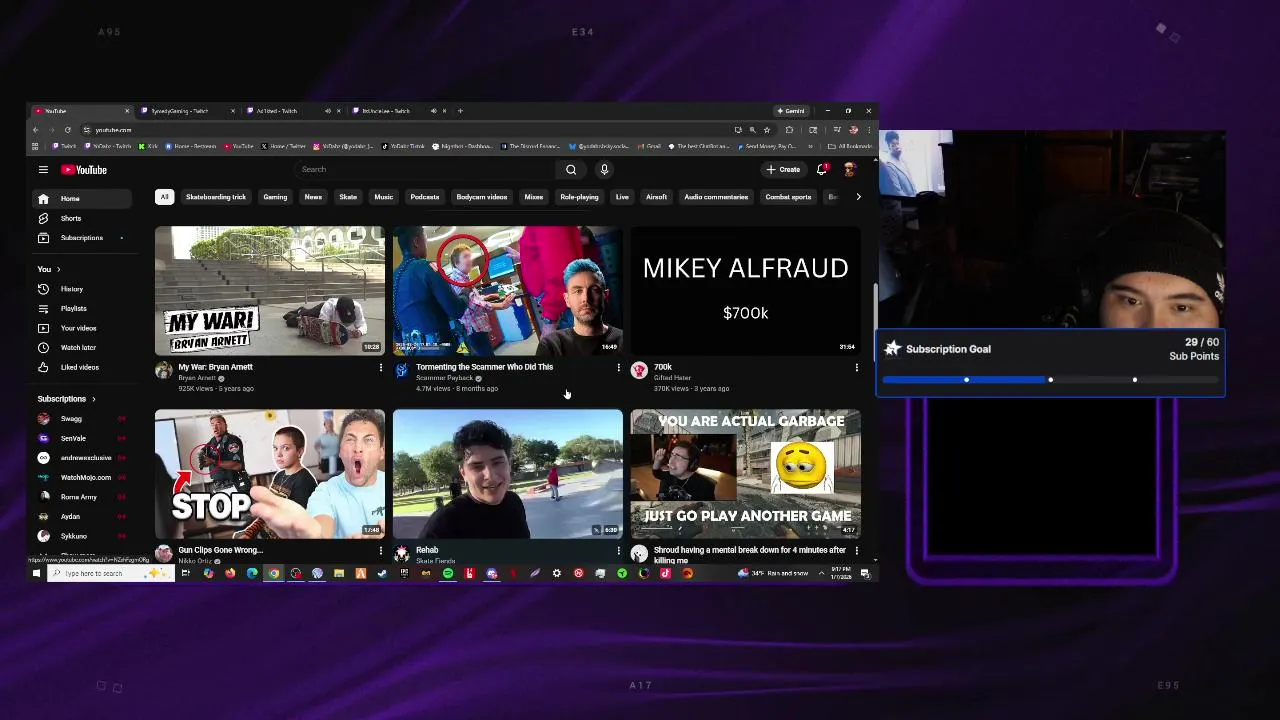Expand the Subscriptions list header
1280x720 pixels.
66,399
